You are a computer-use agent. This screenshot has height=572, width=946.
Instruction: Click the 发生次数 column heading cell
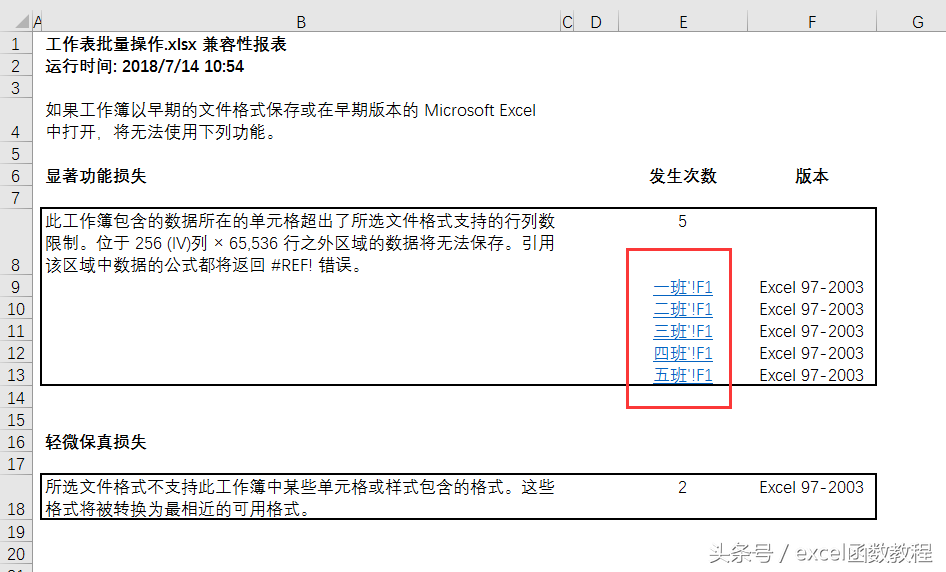[x=683, y=176]
